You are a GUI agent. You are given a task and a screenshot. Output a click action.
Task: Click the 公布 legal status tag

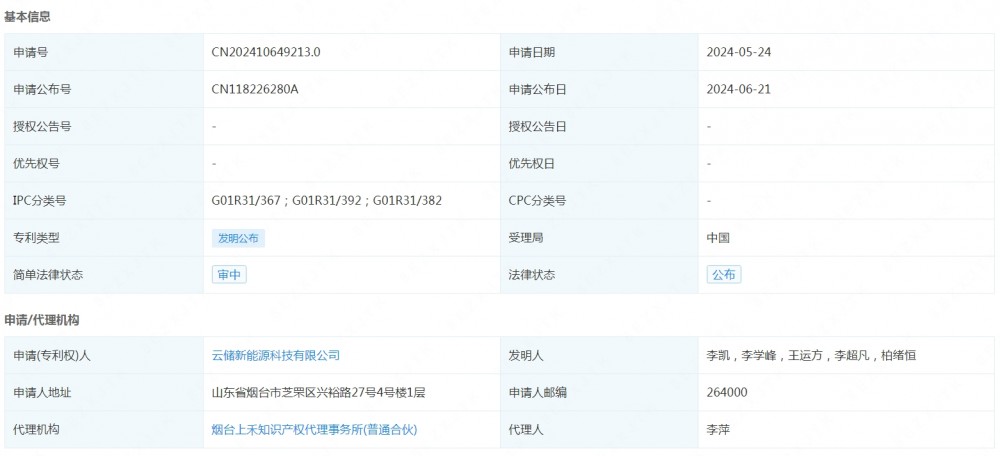pyautogui.click(x=724, y=275)
